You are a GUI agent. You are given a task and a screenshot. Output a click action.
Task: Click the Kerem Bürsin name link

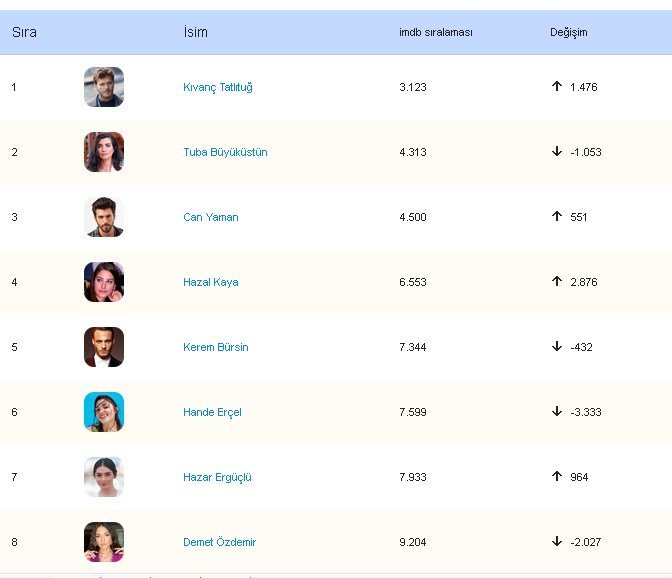click(x=216, y=347)
